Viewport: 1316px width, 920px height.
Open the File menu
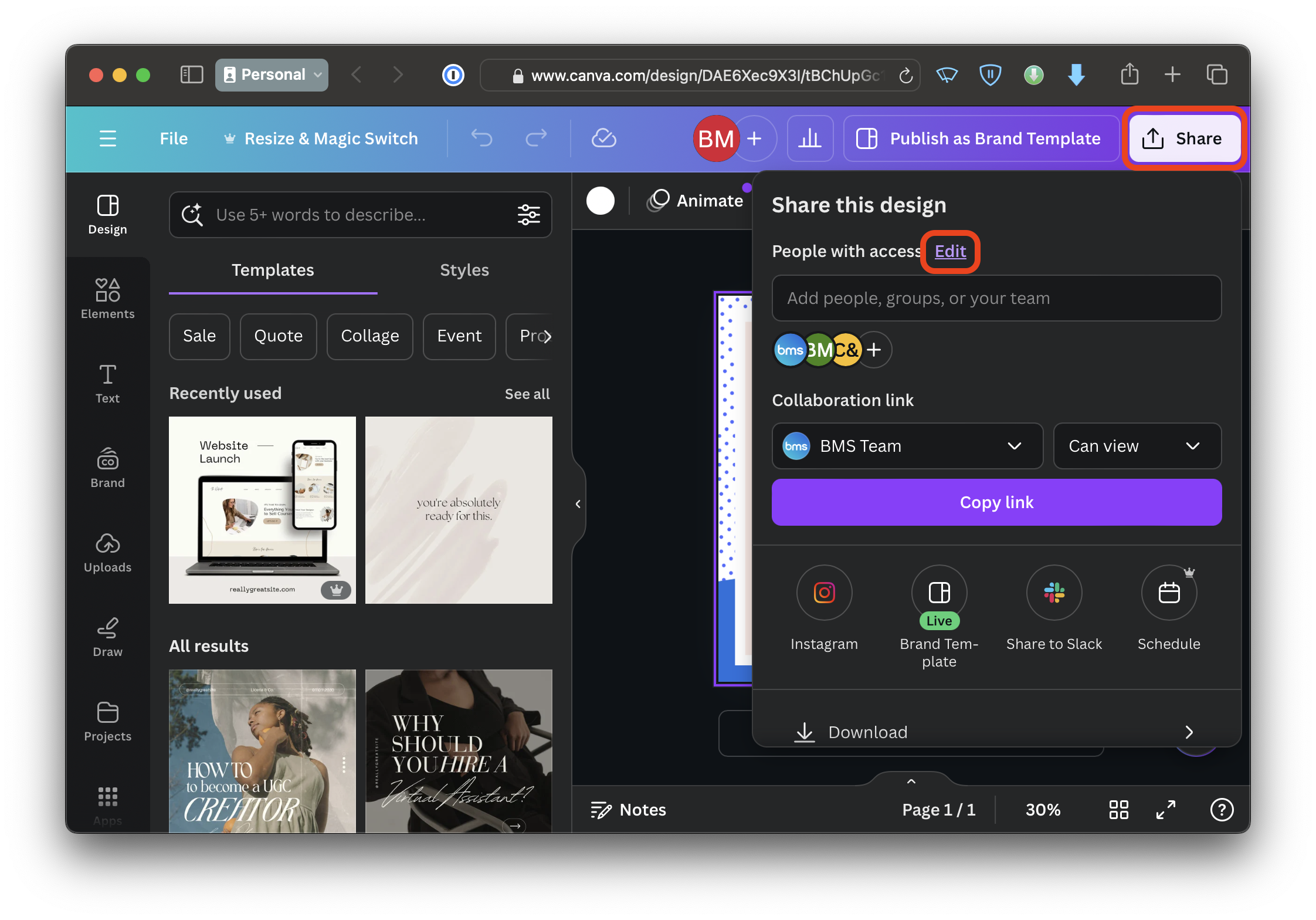(x=173, y=138)
